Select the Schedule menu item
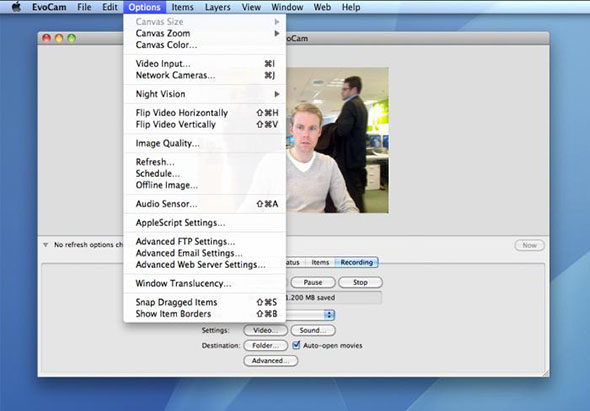The image size is (590, 411). pyautogui.click(x=205, y=174)
